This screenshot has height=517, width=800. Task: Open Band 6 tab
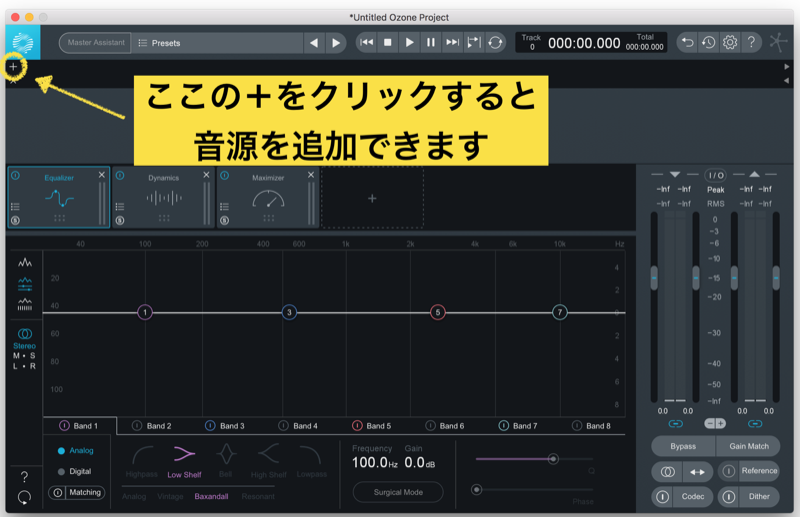(445, 426)
